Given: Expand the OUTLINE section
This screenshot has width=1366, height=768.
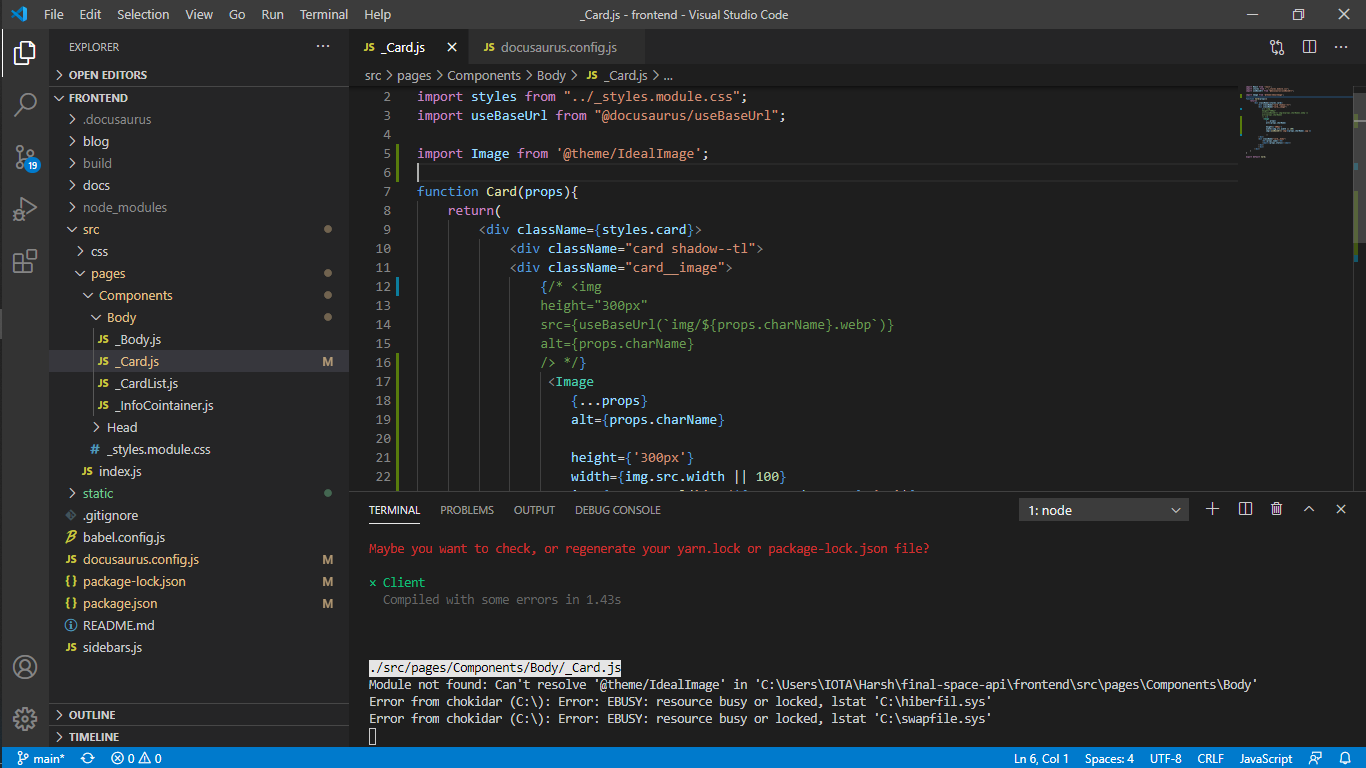Looking at the screenshot, I should (90, 714).
